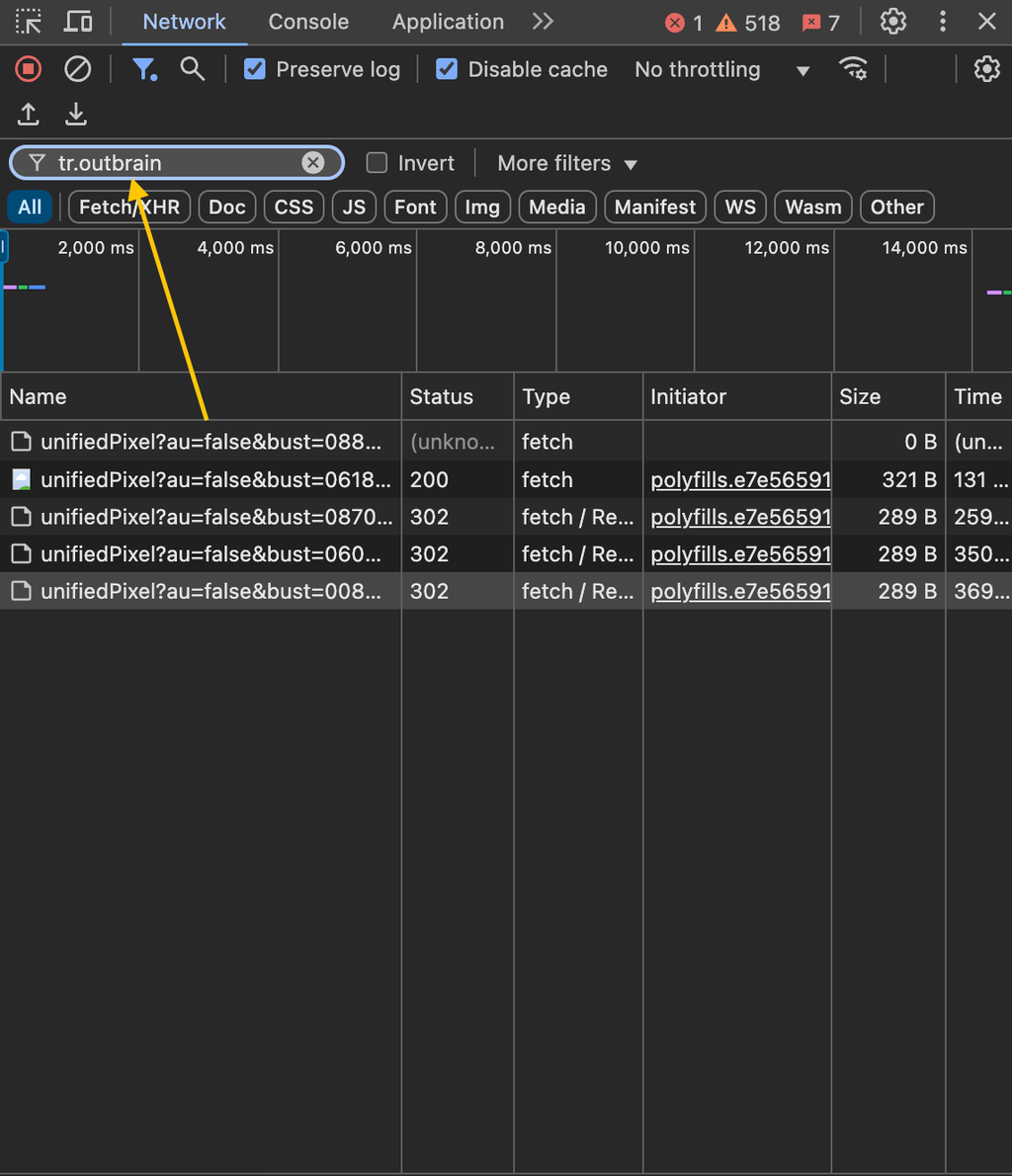Uncheck the Disable cache checkbox
Viewport: 1012px width, 1176px height.
point(447,69)
